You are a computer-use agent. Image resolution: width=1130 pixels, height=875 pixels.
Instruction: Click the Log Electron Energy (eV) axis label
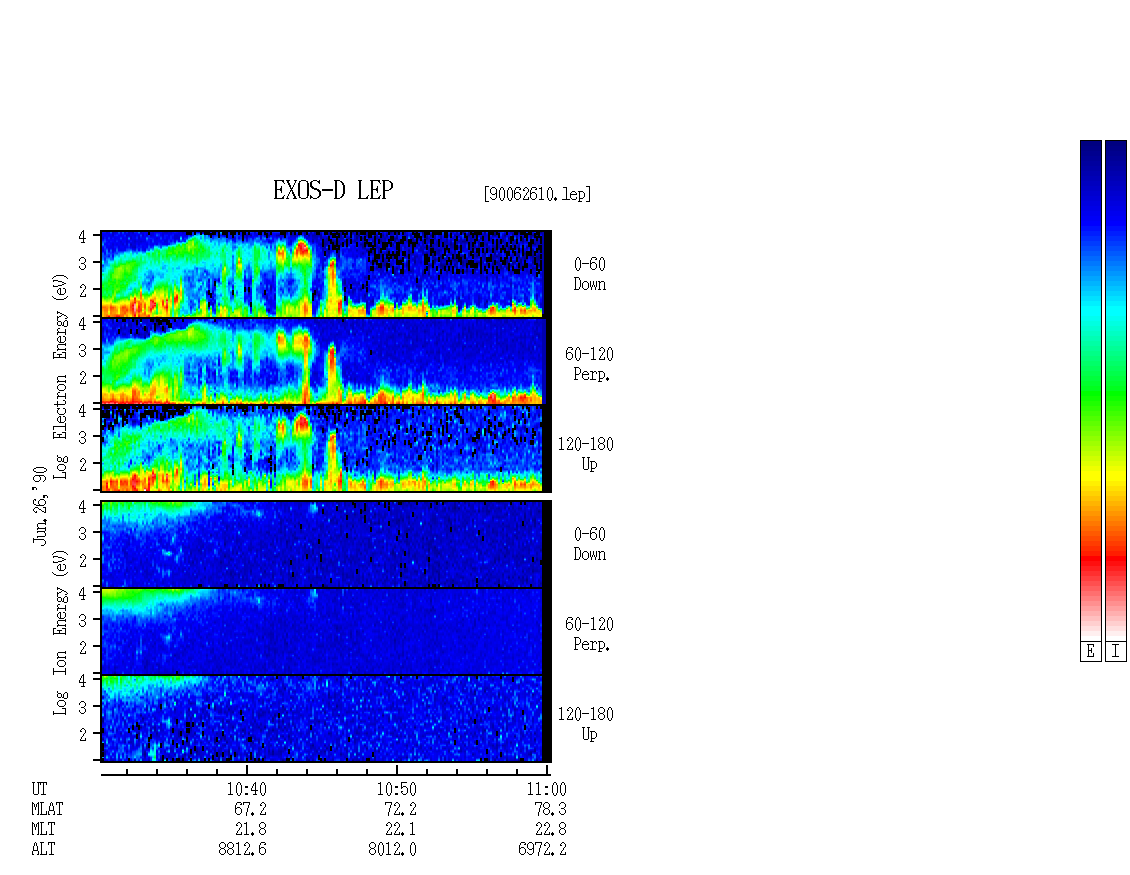tap(61, 376)
